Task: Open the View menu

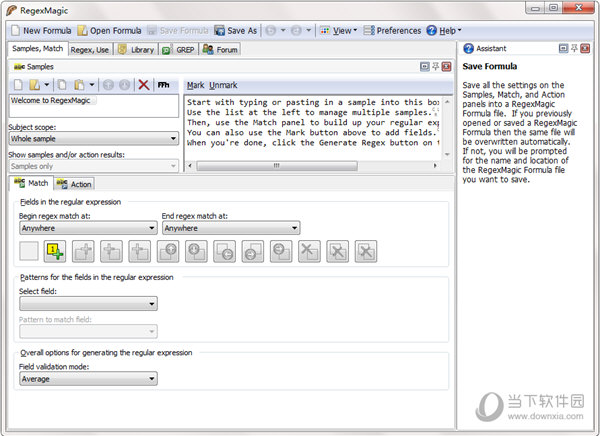Action: [x=338, y=31]
